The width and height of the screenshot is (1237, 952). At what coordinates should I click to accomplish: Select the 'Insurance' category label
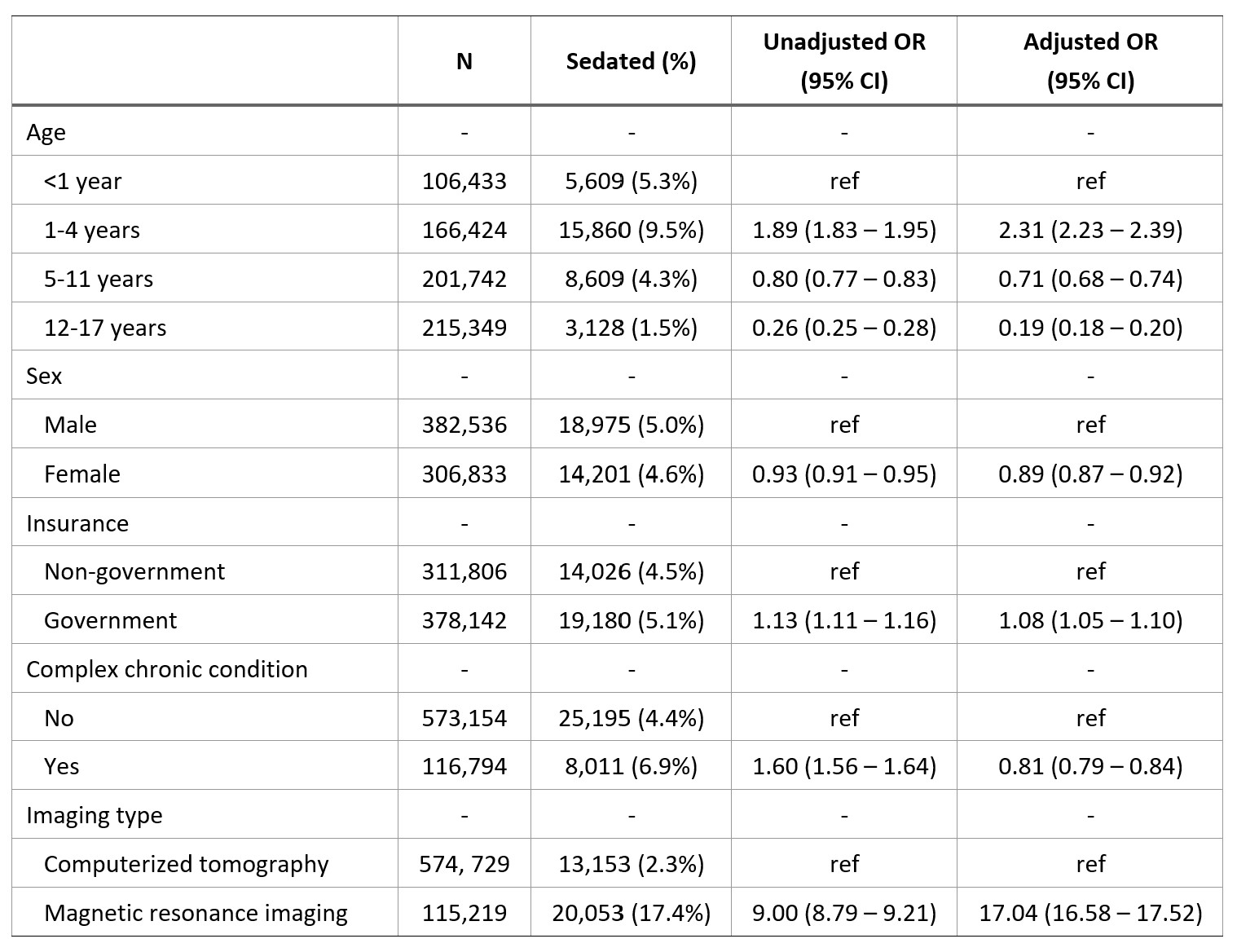tap(77, 522)
